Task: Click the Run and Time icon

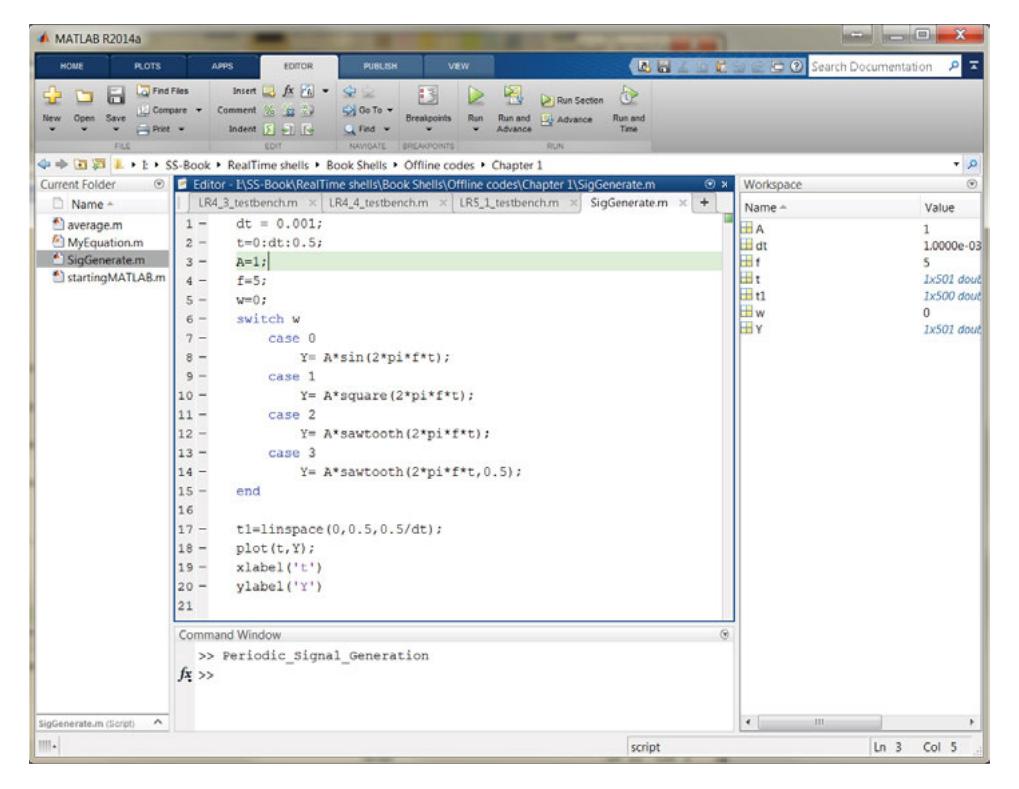Action: click(x=628, y=96)
